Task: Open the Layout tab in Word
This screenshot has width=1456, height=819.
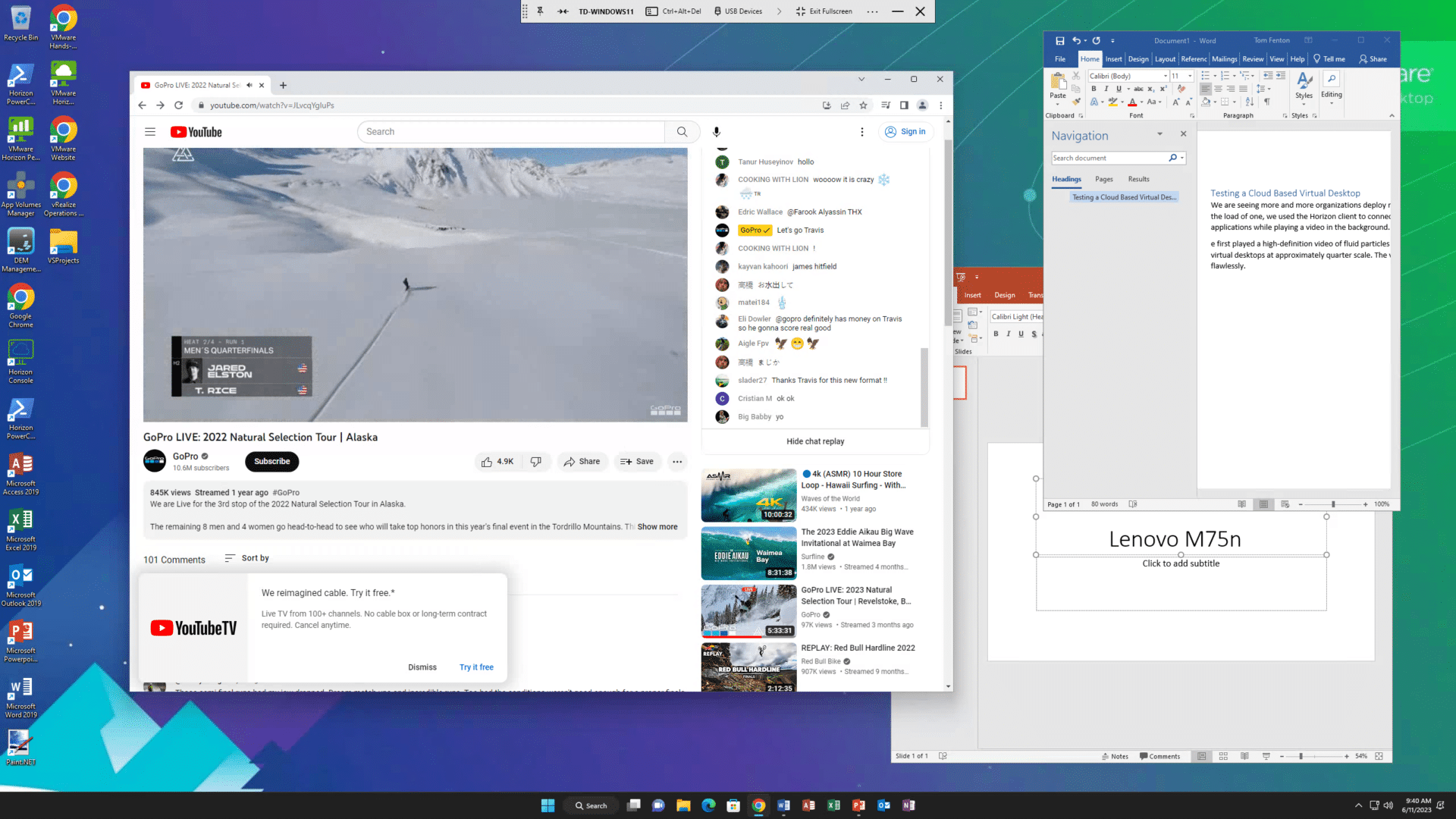Action: (1165, 59)
